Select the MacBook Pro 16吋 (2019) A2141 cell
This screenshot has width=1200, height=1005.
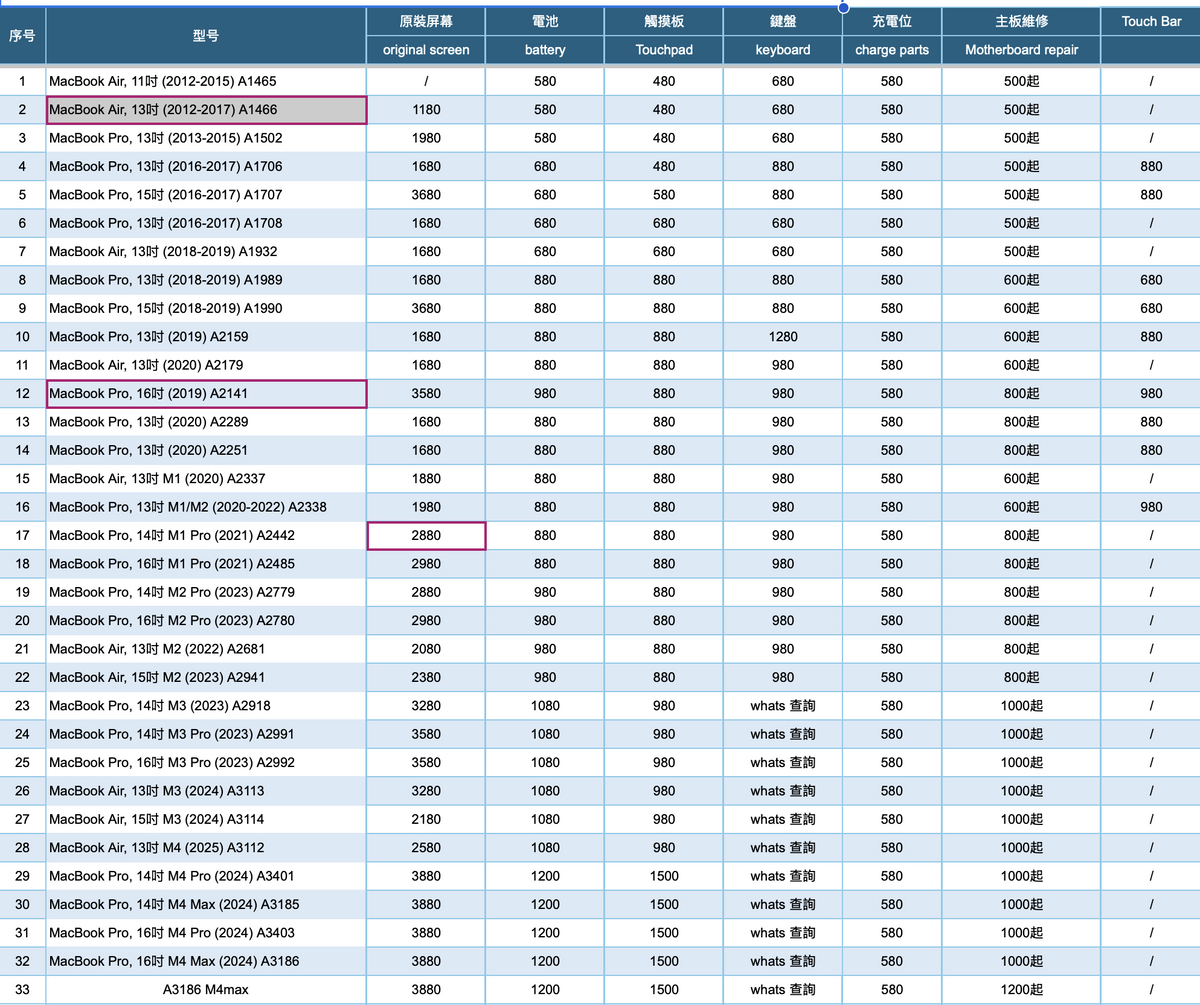click(x=206, y=394)
